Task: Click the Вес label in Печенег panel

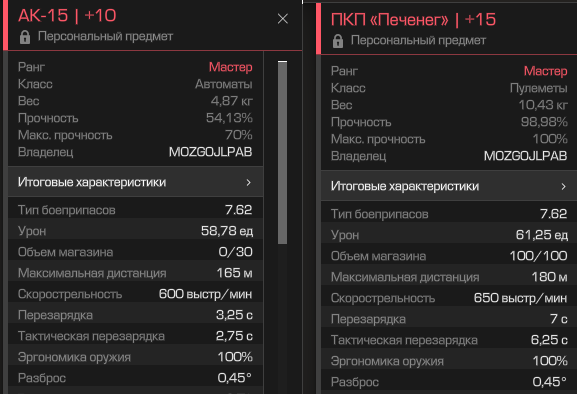Action: [x=341, y=105]
